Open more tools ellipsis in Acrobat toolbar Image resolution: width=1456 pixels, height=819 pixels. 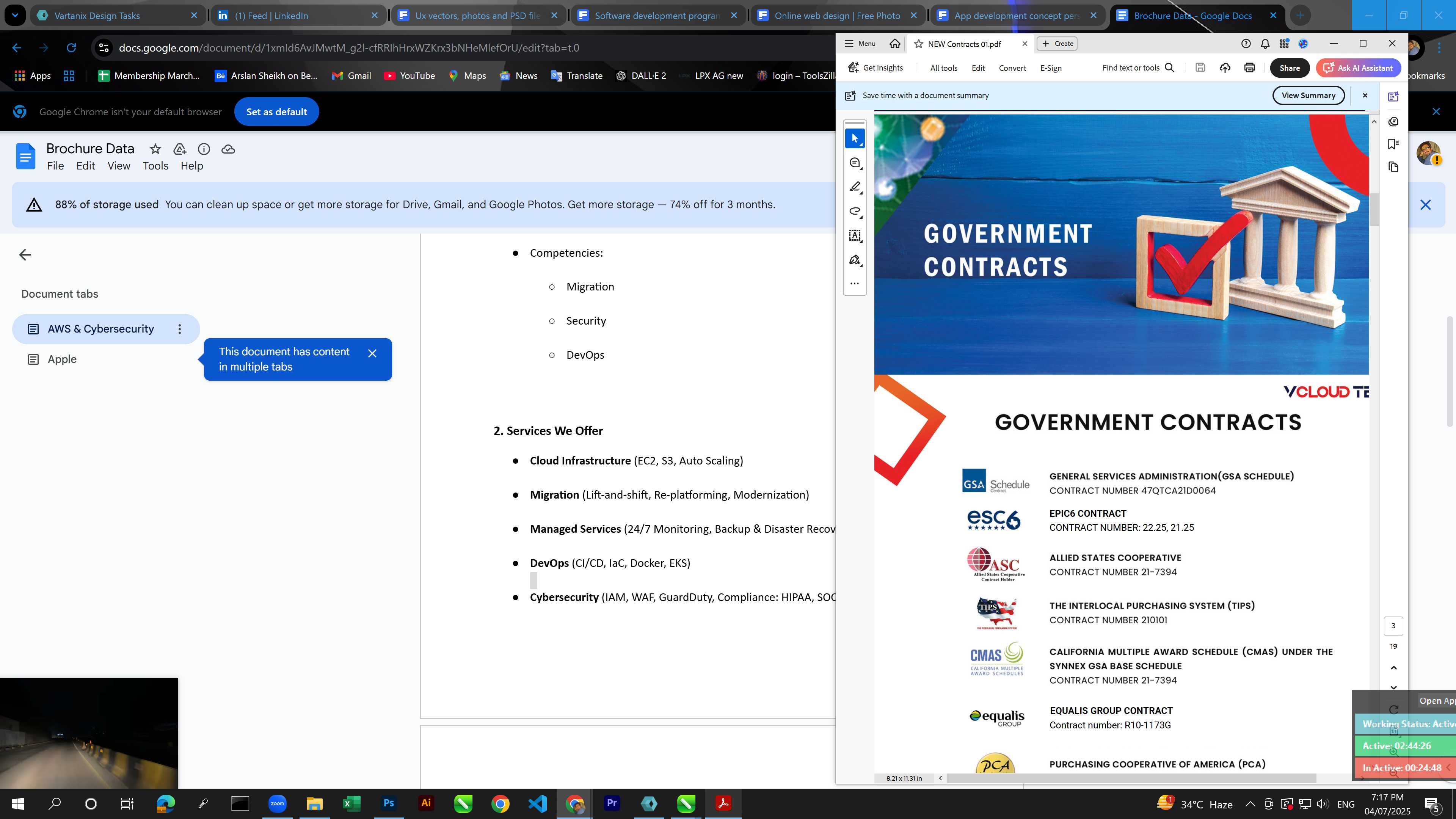click(x=855, y=284)
